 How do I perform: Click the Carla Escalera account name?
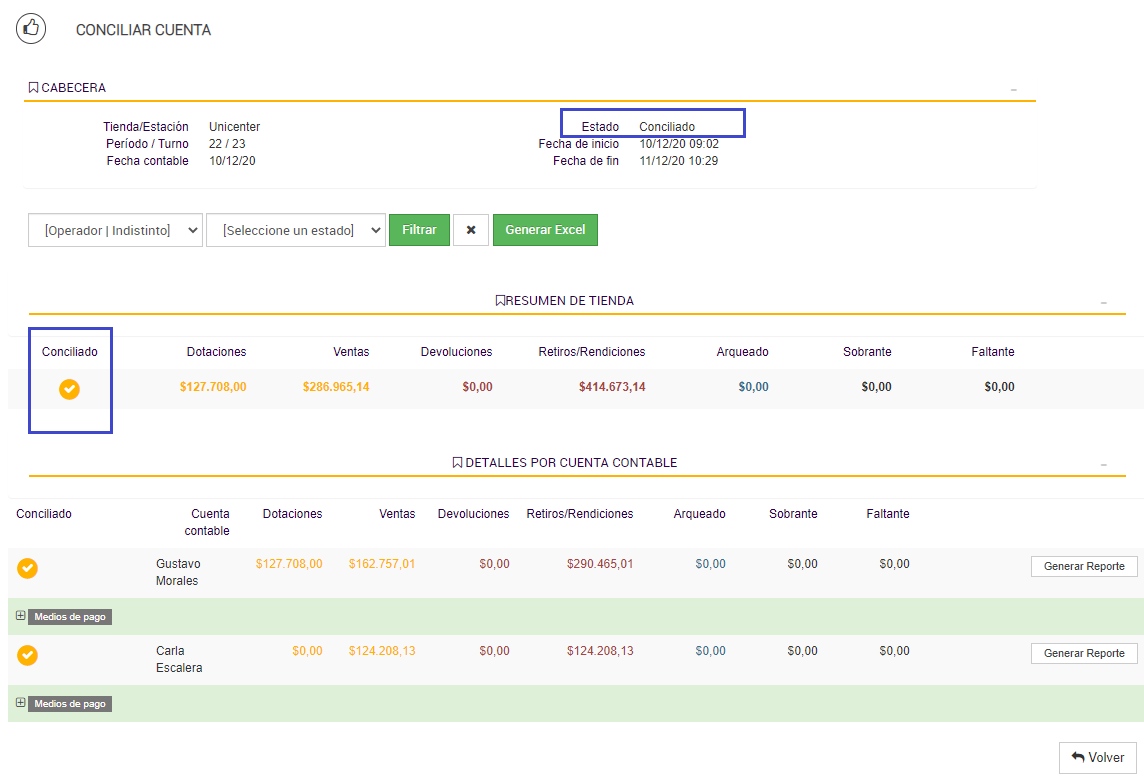[x=179, y=659]
